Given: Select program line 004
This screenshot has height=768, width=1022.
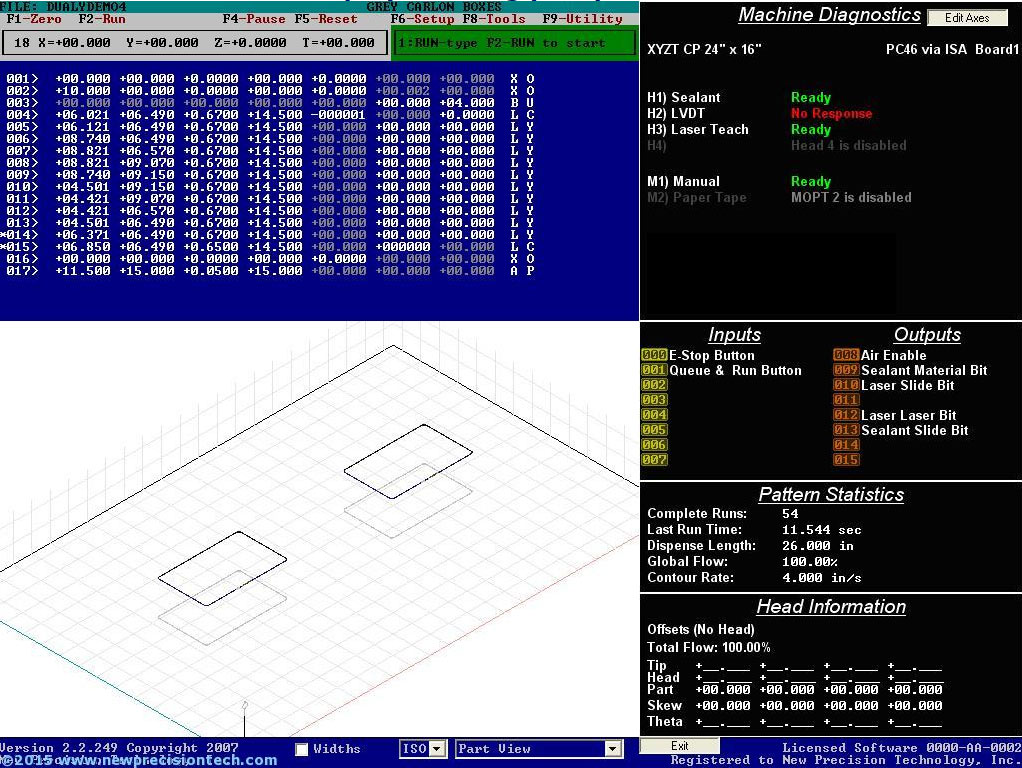Looking at the screenshot, I should click(x=270, y=115).
